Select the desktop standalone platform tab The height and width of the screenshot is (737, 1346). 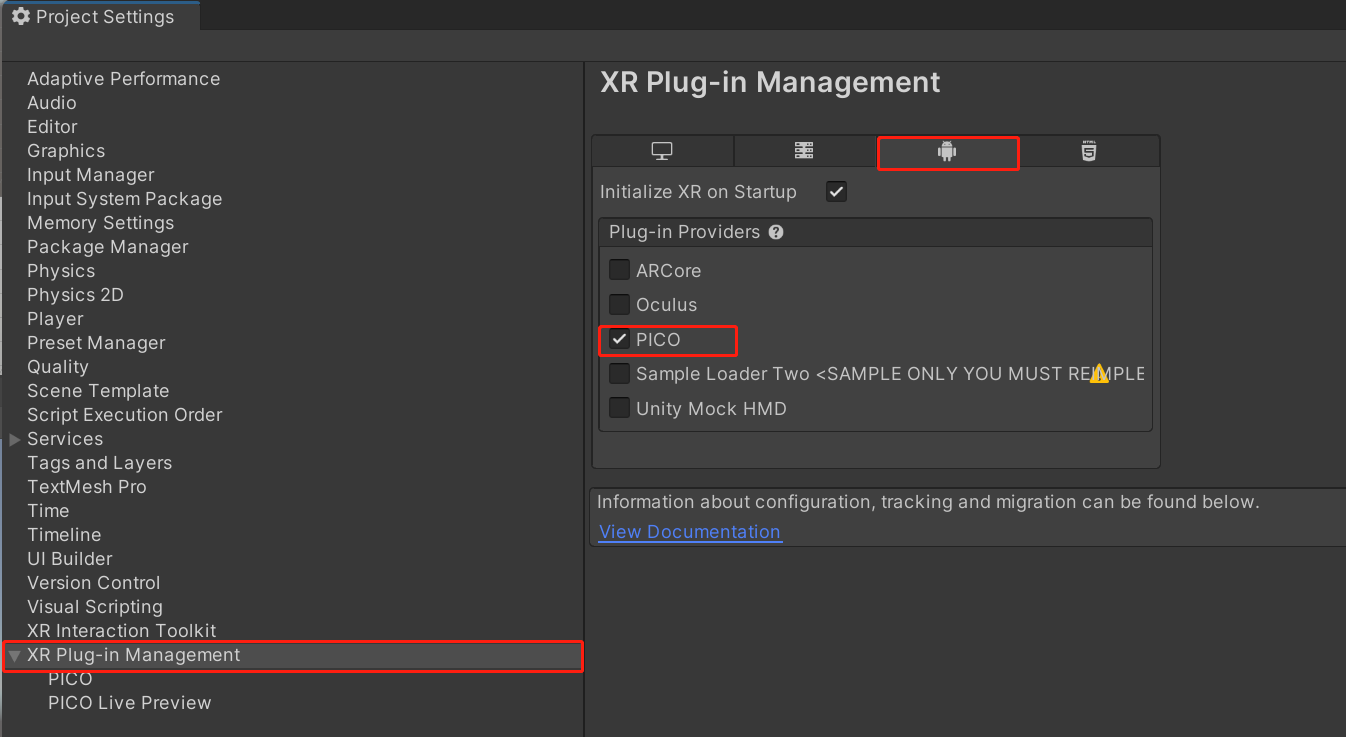[x=662, y=151]
